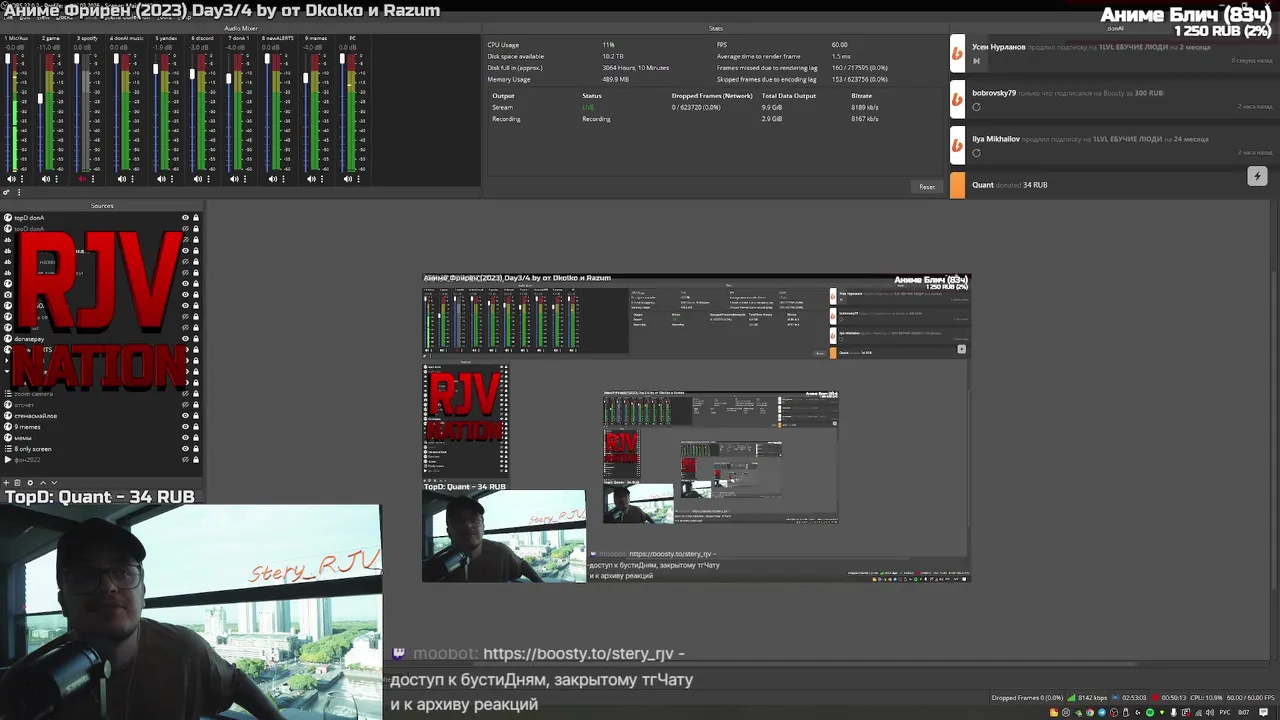This screenshot has height=720, width=1280.
Task: Click the remove source trash icon
Action: [17, 483]
